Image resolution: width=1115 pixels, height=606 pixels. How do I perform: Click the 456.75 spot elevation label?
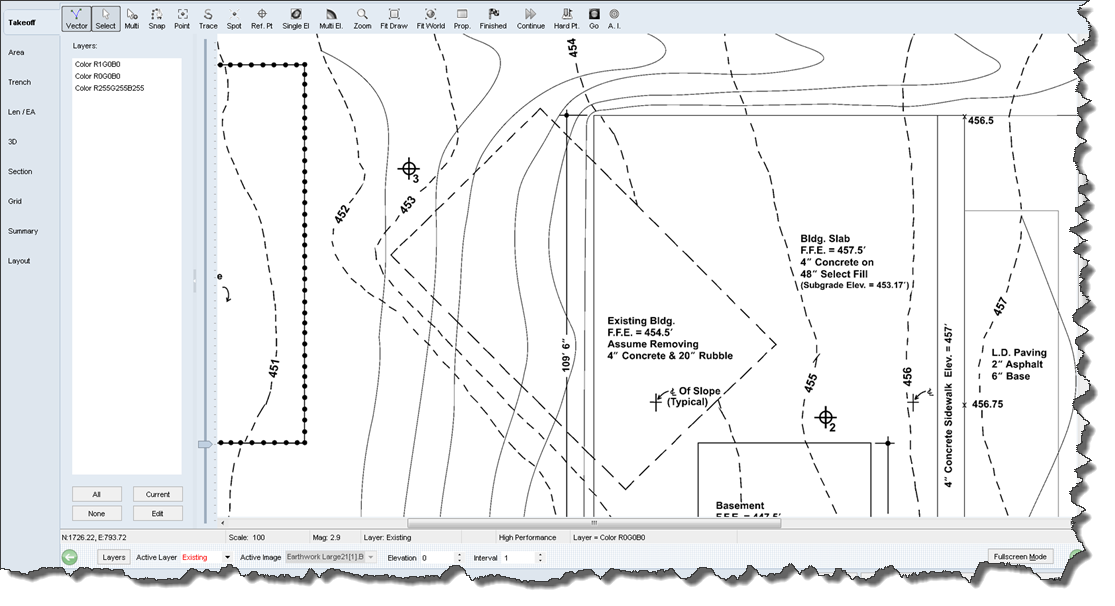(x=987, y=404)
